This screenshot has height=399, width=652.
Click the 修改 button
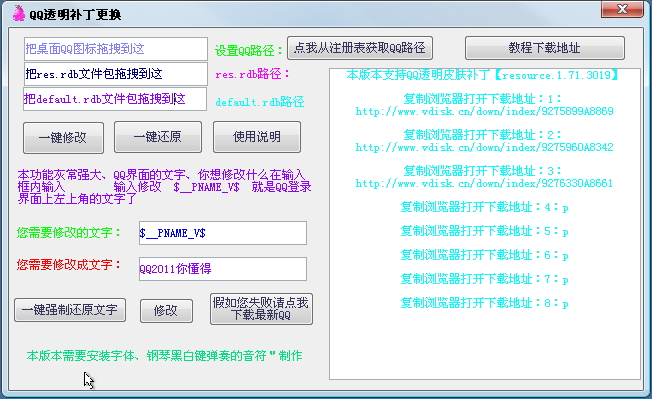pyautogui.click(x=166, y=310)
